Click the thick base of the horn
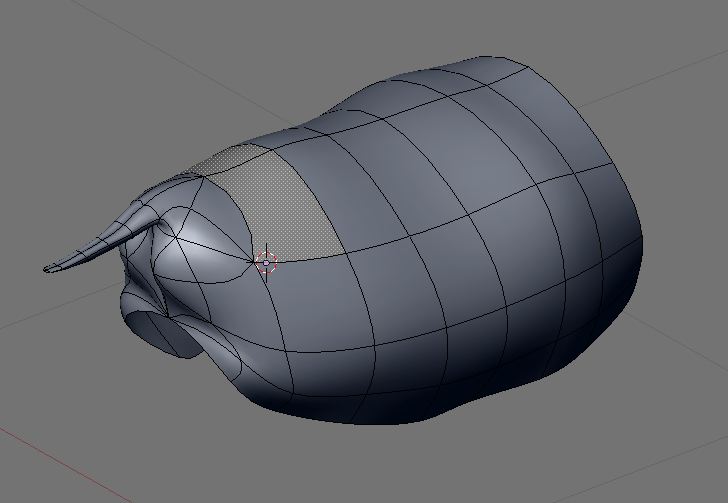The image size is (728, 503). (144, 218)
